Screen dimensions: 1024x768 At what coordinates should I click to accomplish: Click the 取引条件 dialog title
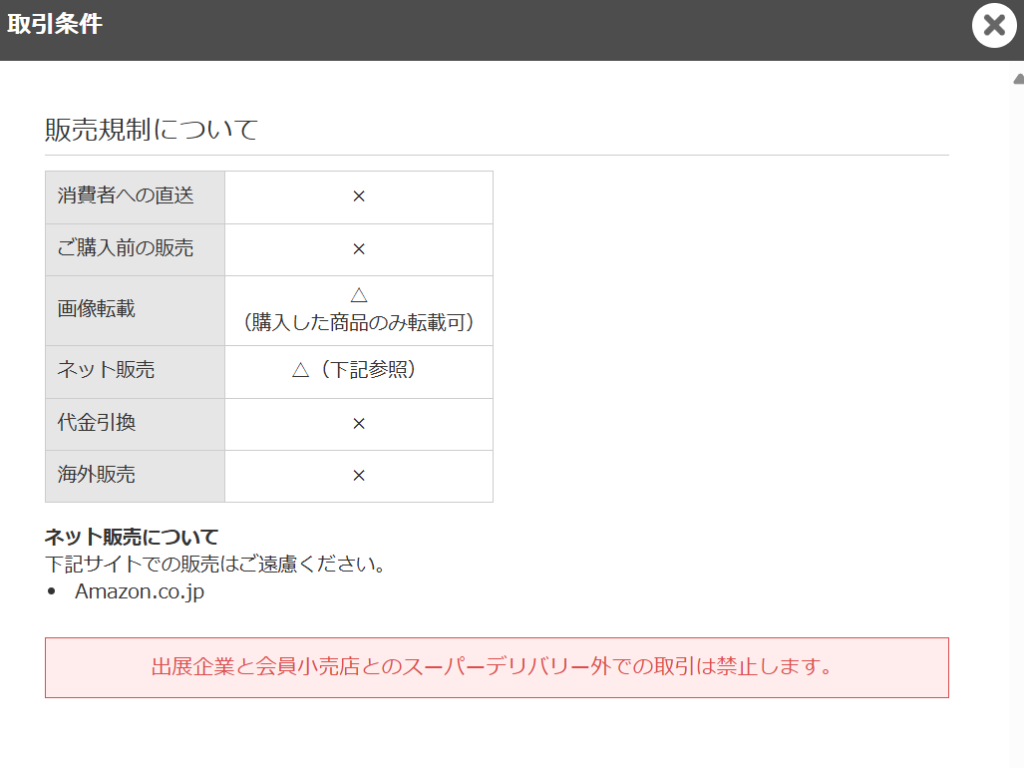point(55,25)
